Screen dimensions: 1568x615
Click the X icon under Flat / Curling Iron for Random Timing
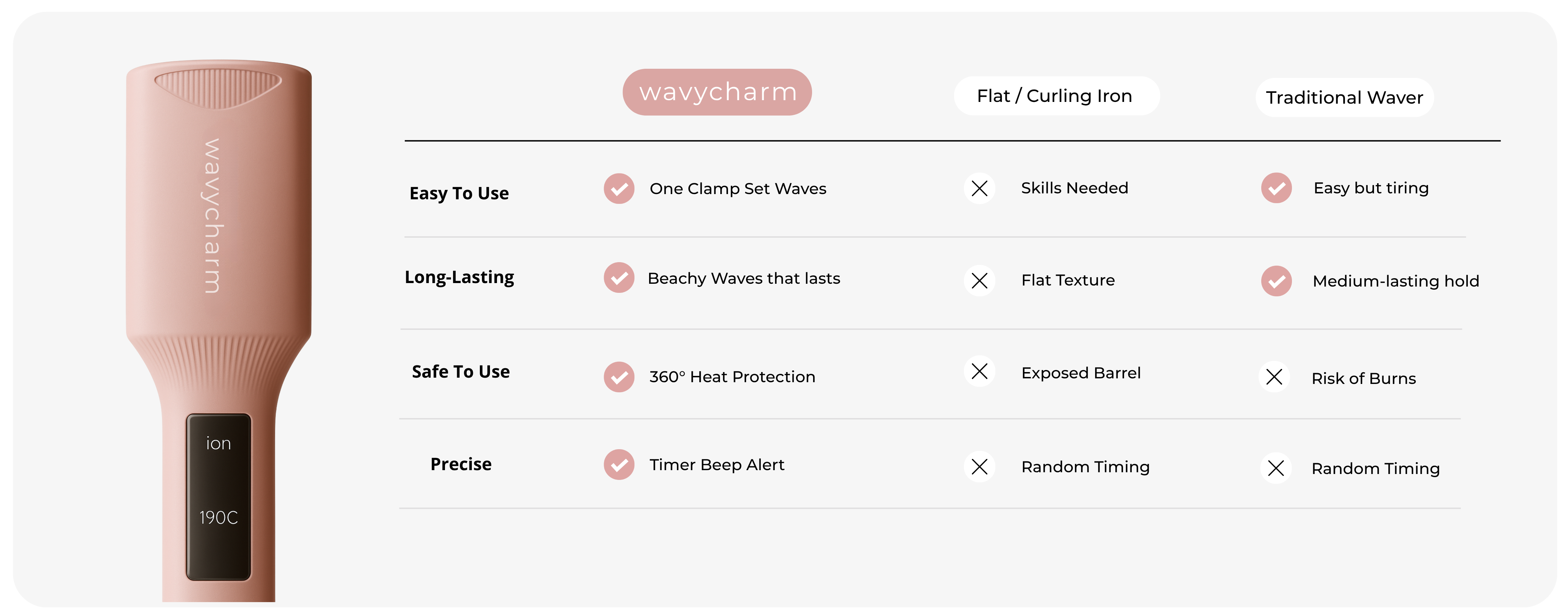click(x=979, y=467)
